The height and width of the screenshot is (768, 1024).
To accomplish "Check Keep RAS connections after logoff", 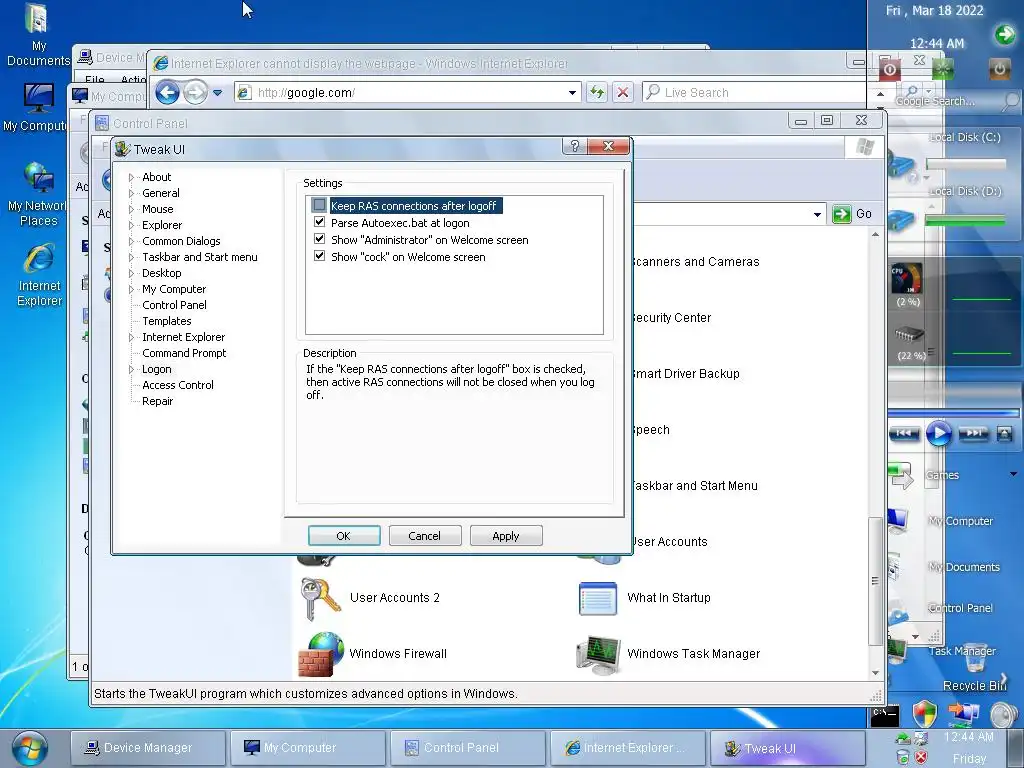I will click(x=319, y=205).
